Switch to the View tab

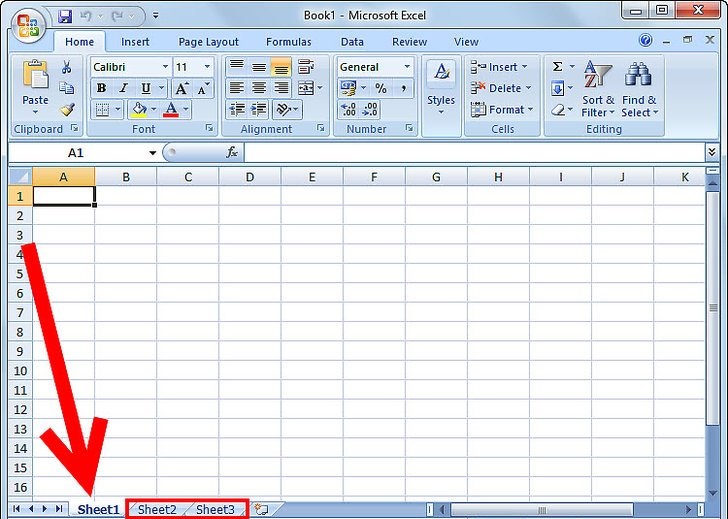coord(466,42)
